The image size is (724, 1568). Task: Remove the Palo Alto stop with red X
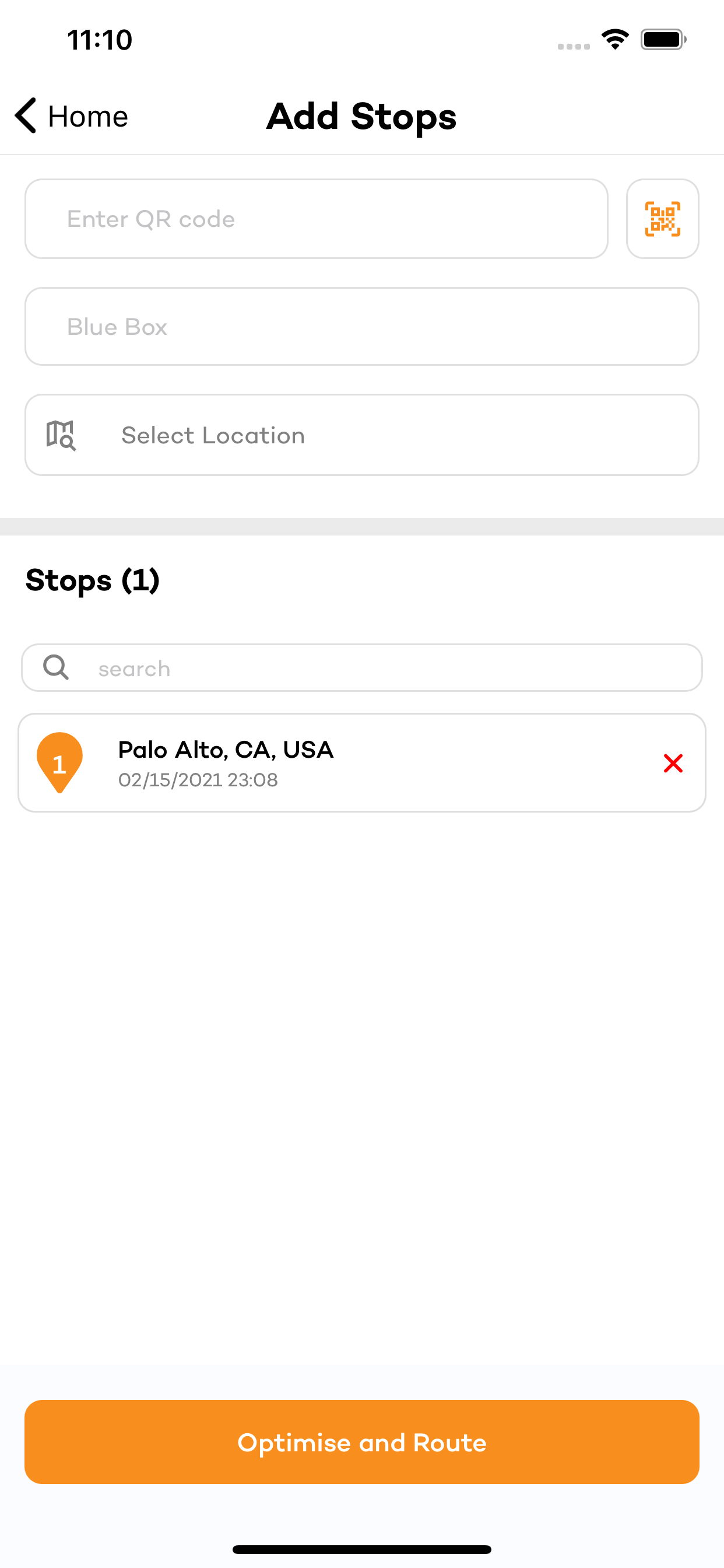[x=673, y=762]
